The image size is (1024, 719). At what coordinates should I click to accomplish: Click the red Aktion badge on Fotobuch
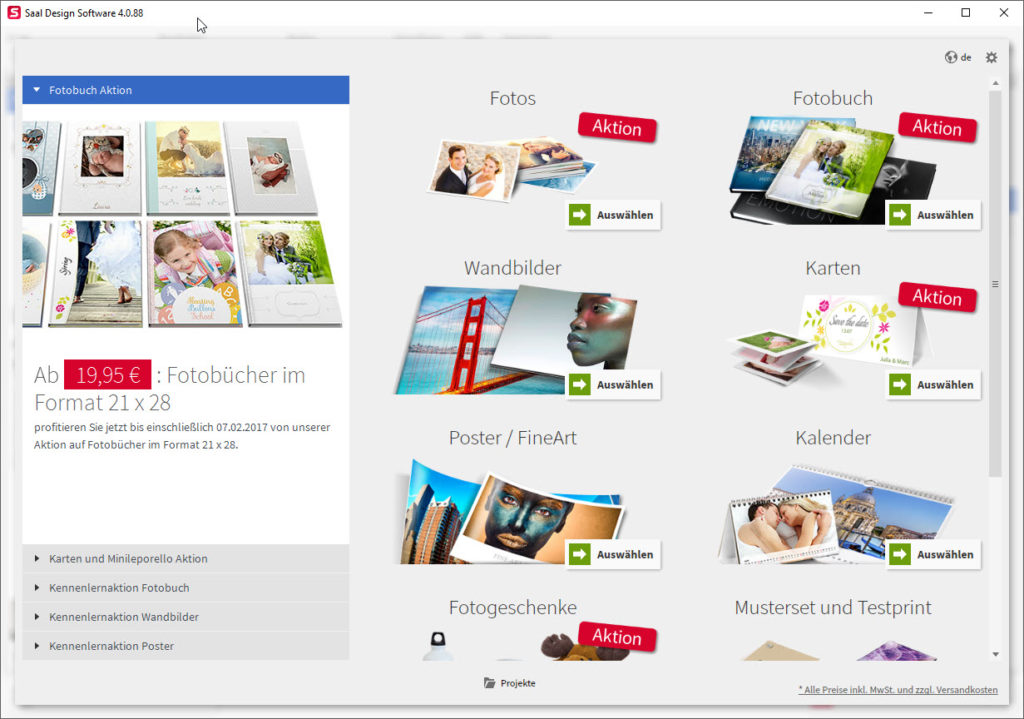(x=937, y=127)
